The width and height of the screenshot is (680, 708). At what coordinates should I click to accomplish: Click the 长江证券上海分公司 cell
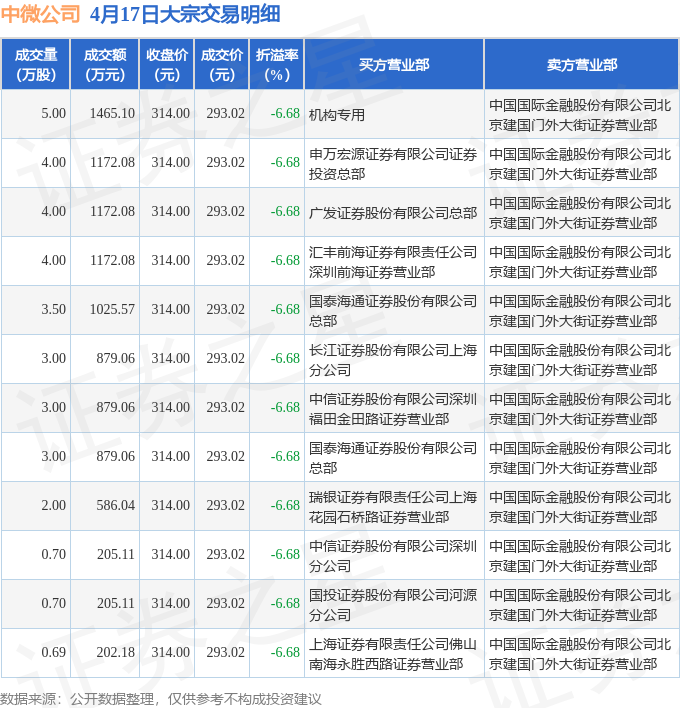[393, 359]
